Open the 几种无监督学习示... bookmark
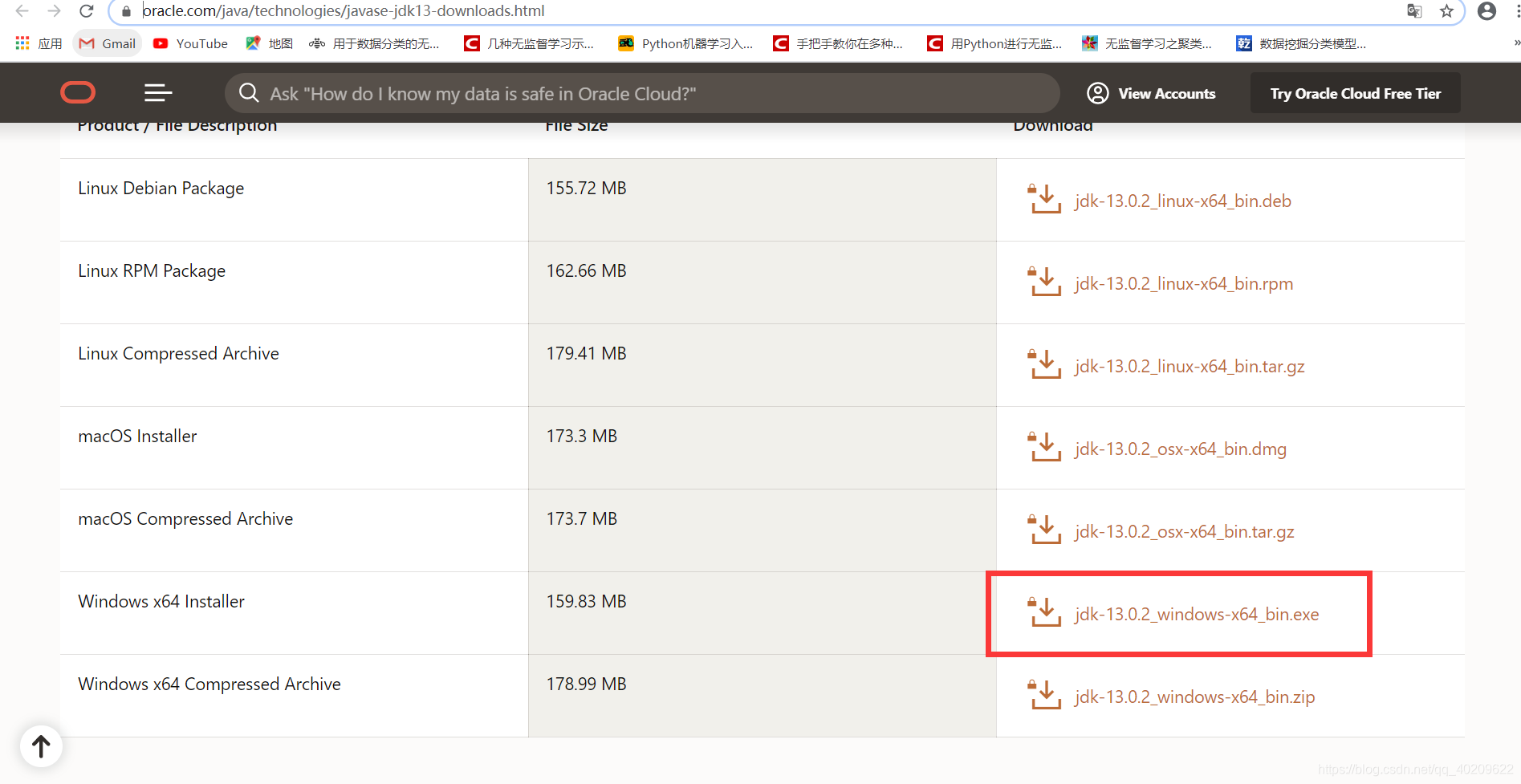Screen dimensions: 1521x784 (529, 43)
